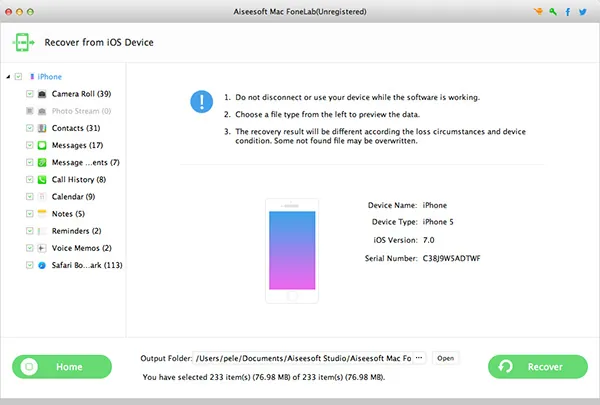The image size is (600, 405).
Task: Select Reminders (2) in sidebar
Action: (77, 231)
